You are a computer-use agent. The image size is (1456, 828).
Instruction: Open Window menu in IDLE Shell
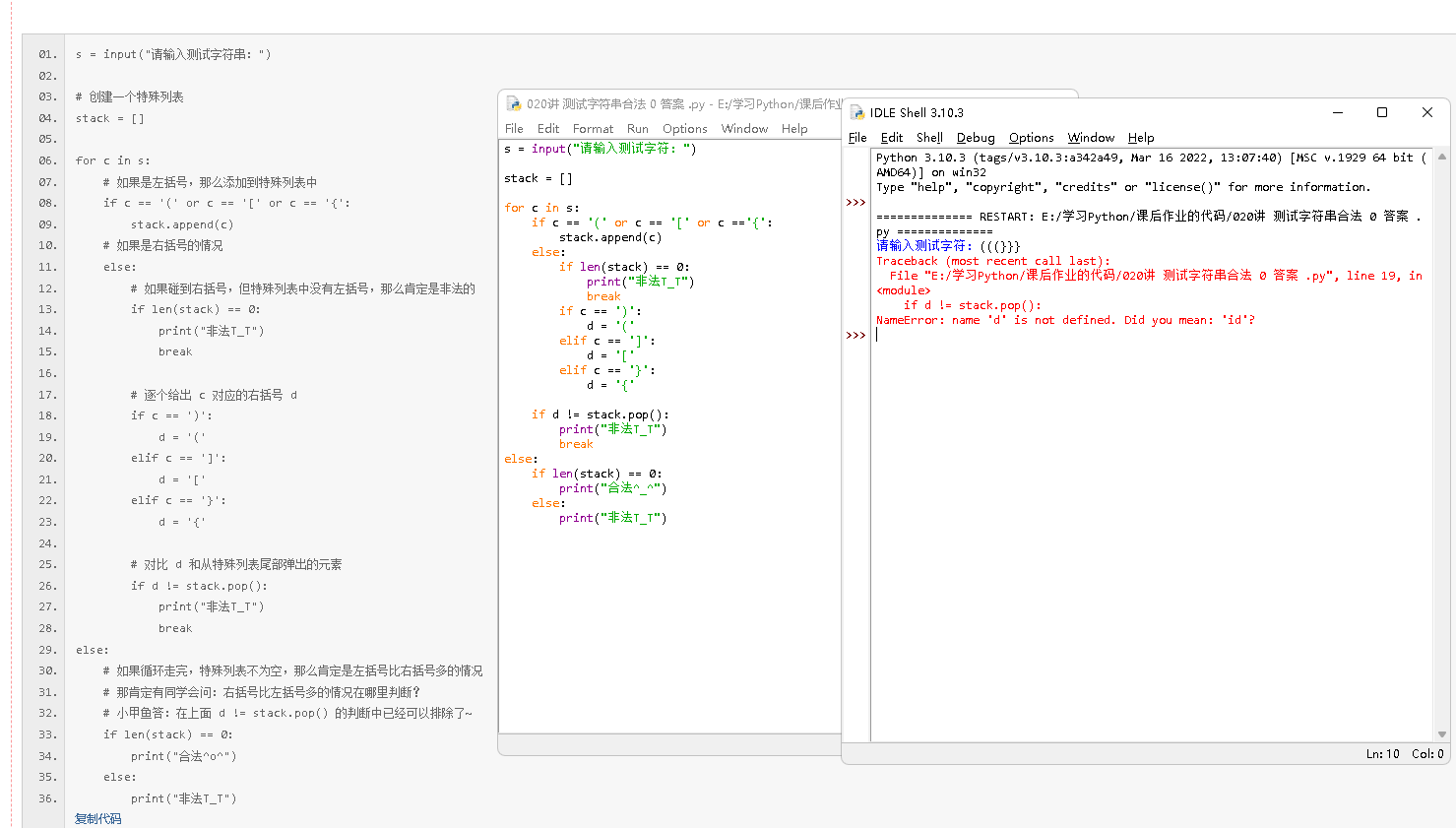1091,138
